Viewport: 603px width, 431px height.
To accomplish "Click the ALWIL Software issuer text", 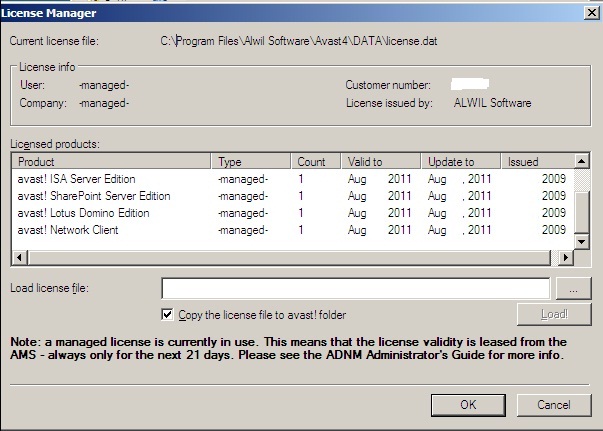I will 492,103.
